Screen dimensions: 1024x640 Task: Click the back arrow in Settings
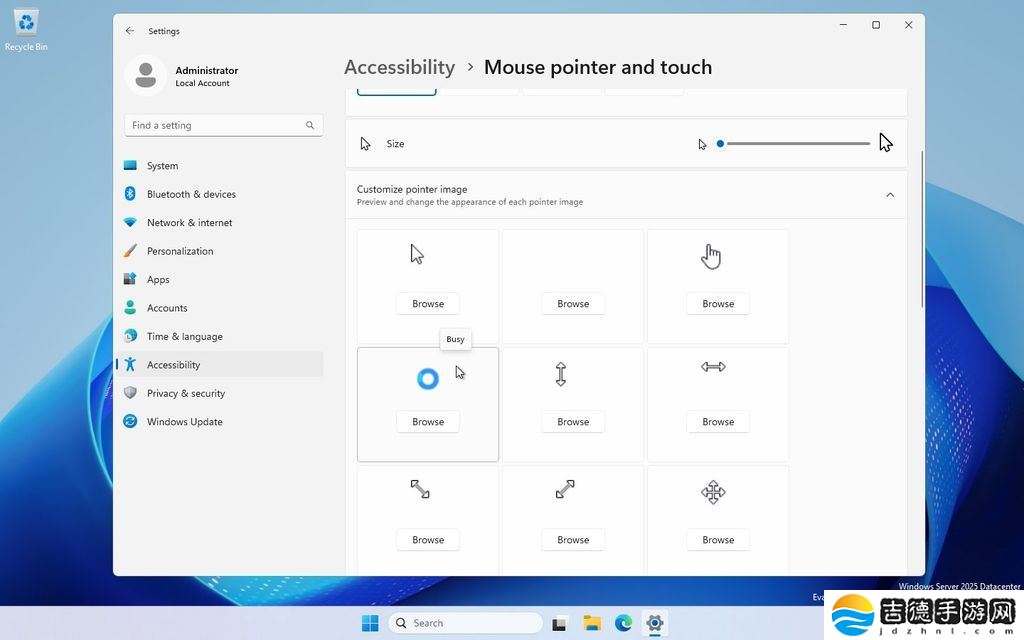129,31
